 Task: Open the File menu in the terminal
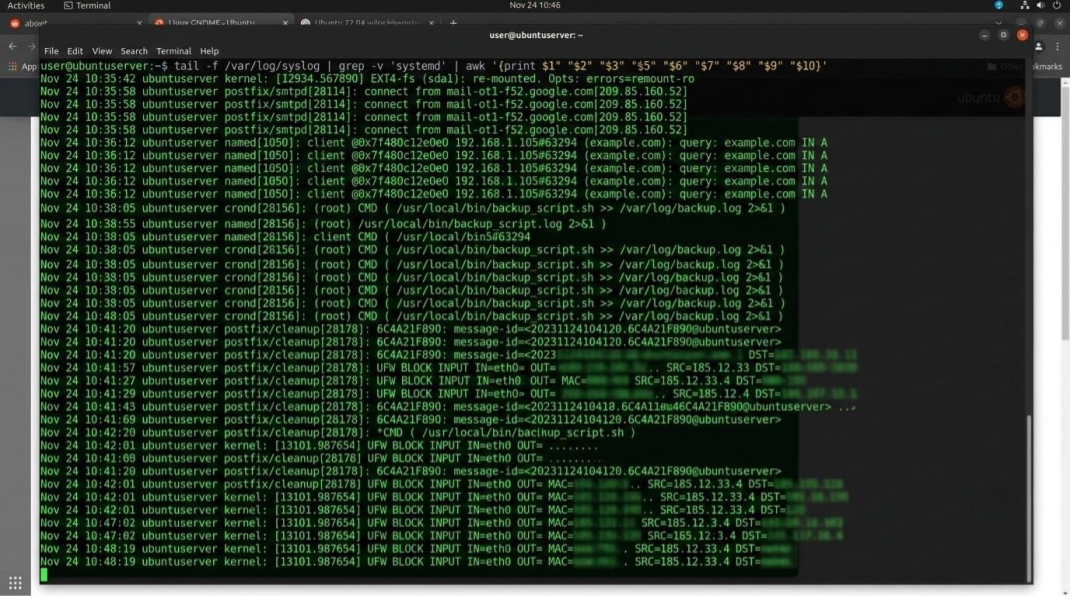tap(51, 51)
